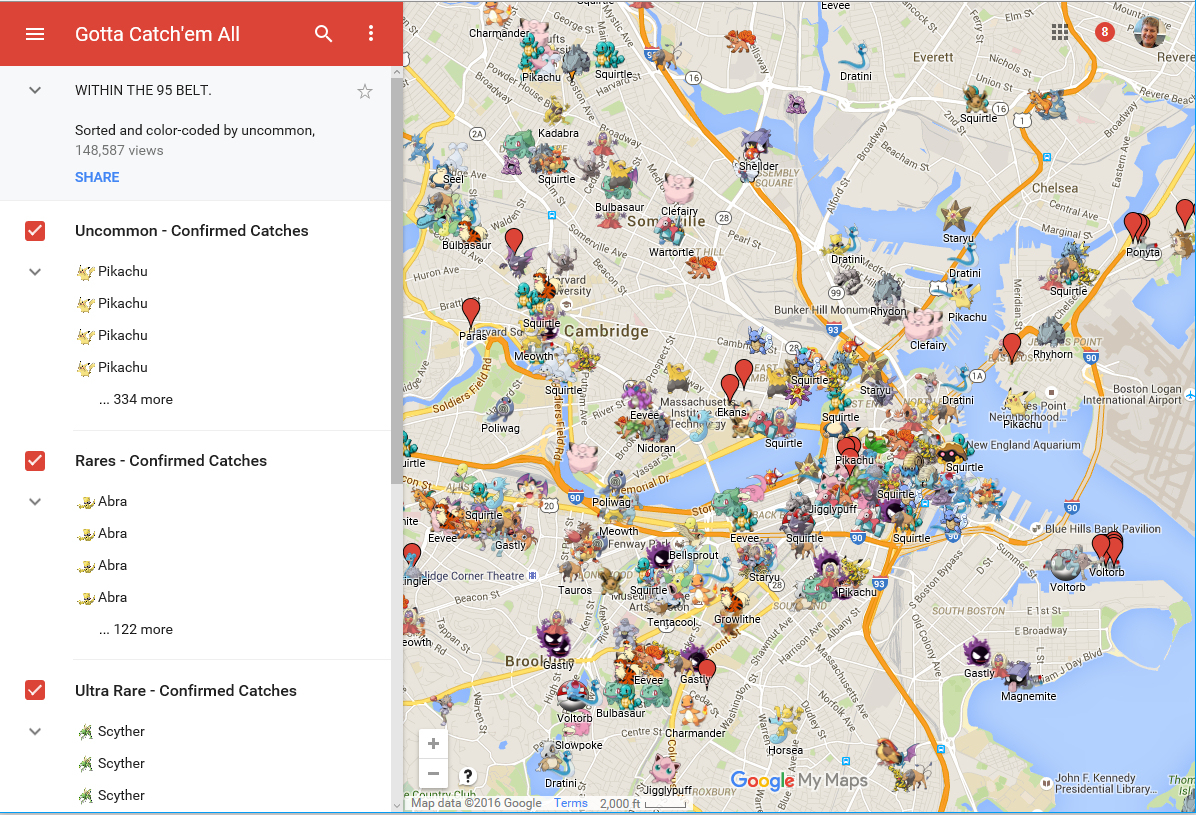
Task: Open the user account profile picture
Action: coord(1150,32)
